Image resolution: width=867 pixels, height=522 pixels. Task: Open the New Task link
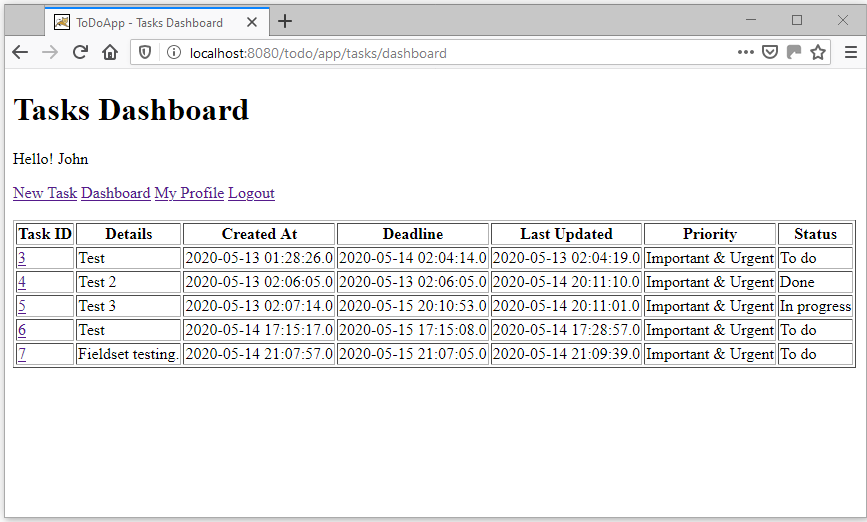coord(45,193)
